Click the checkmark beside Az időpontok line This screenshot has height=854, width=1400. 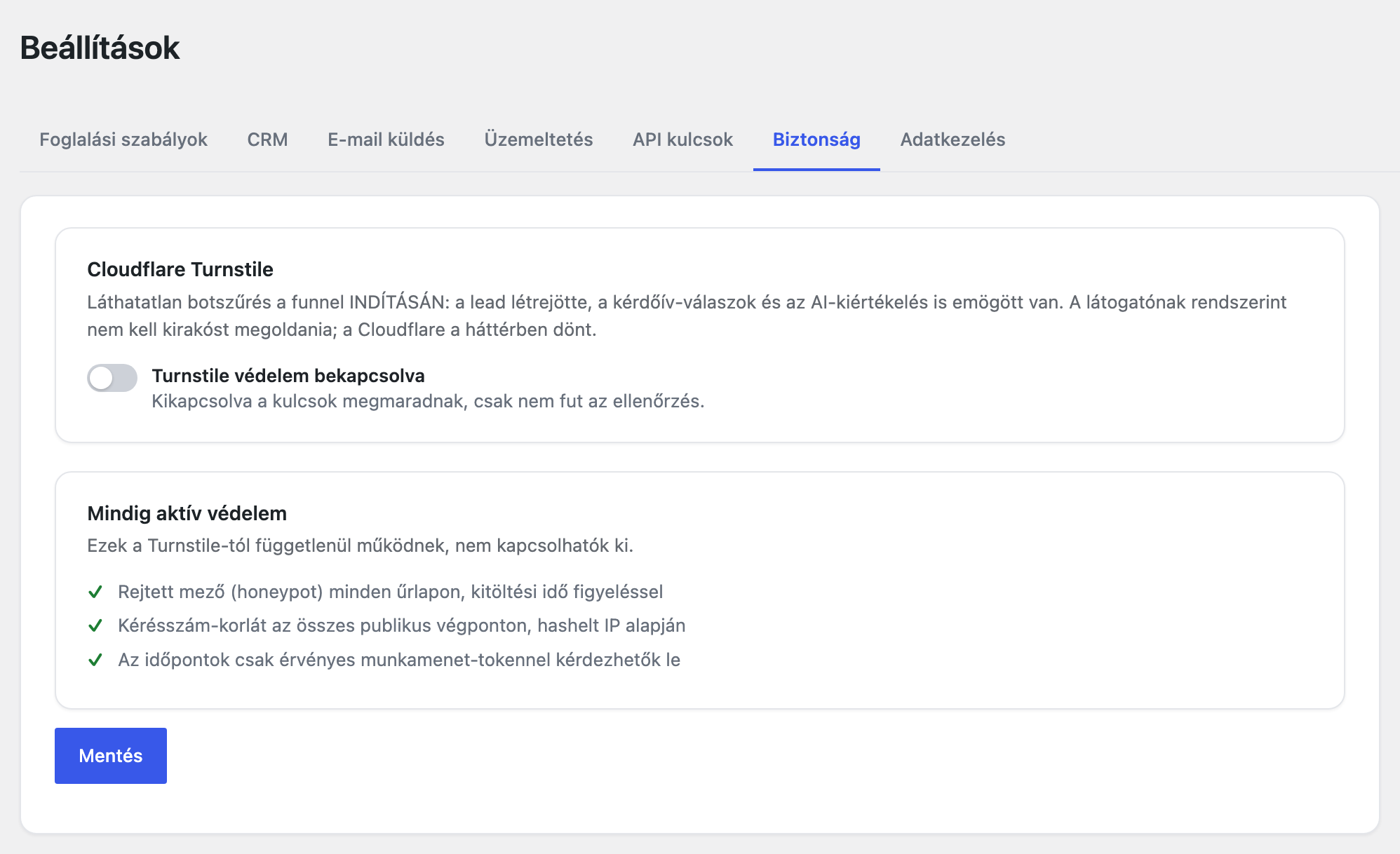click(95, 660)
